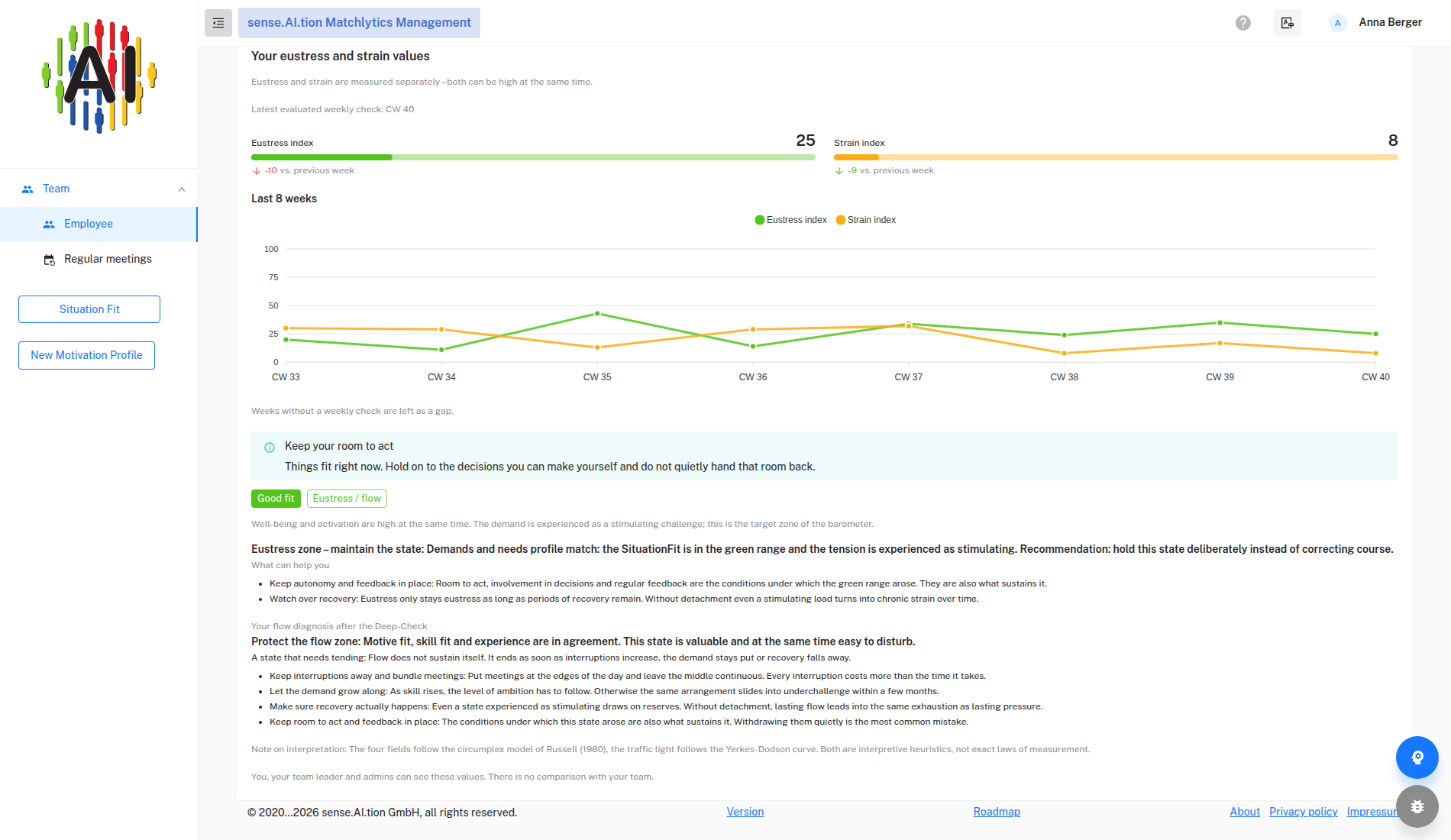Click New Motivation Profile button
The width and height of the screenshot is (1451, 840).
click(x=86, y=355)
